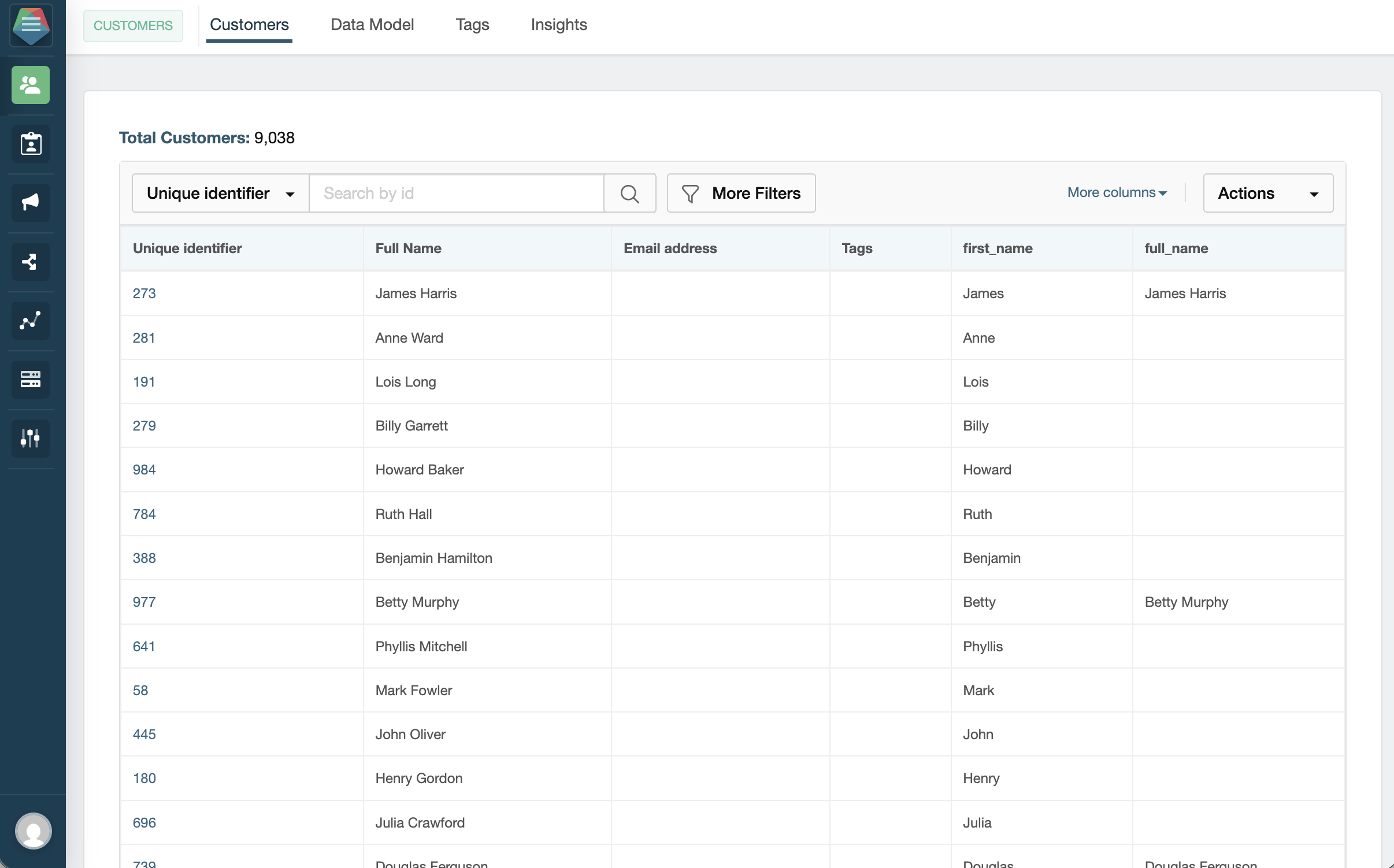Click the Total Customers count label
The width and height of the screenshot is (1394, 868).
[207, 138]
